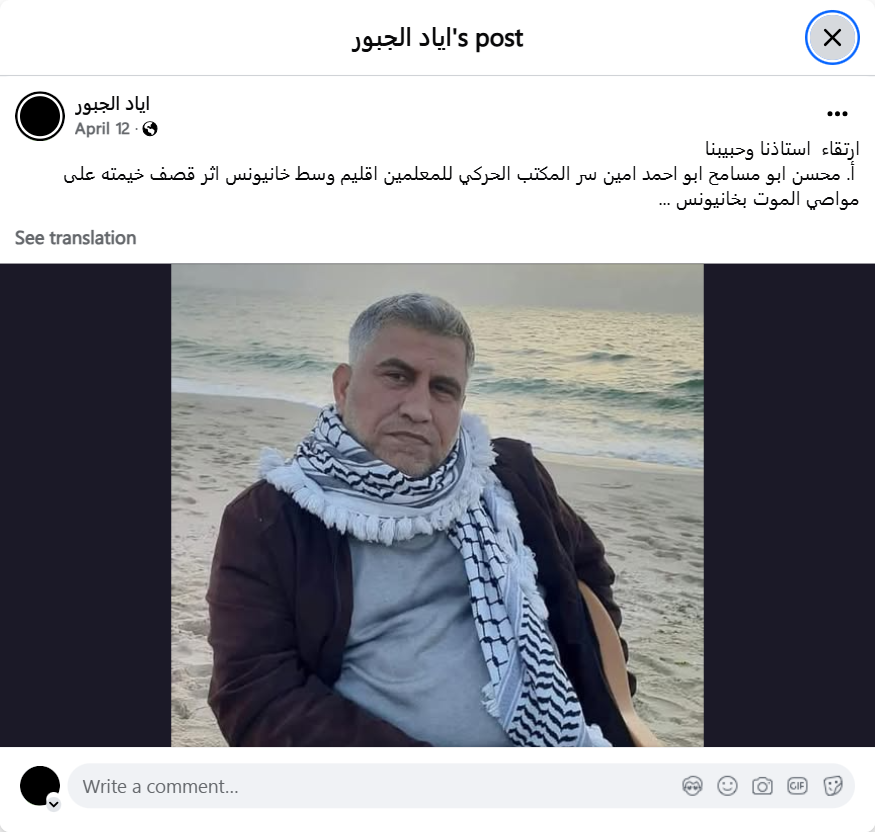Click the dialog title اياد الجبور's post
875x832 pixels.
[438, 38]
